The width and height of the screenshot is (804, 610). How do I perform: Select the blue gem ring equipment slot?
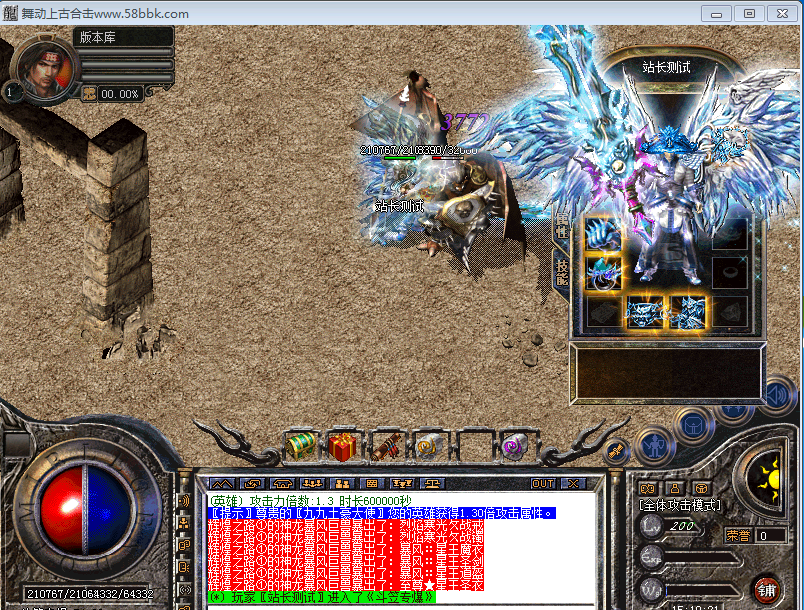603,273
